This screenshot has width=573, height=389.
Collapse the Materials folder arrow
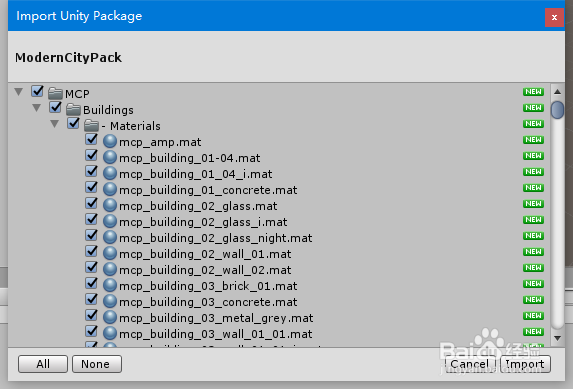(54, 124)
